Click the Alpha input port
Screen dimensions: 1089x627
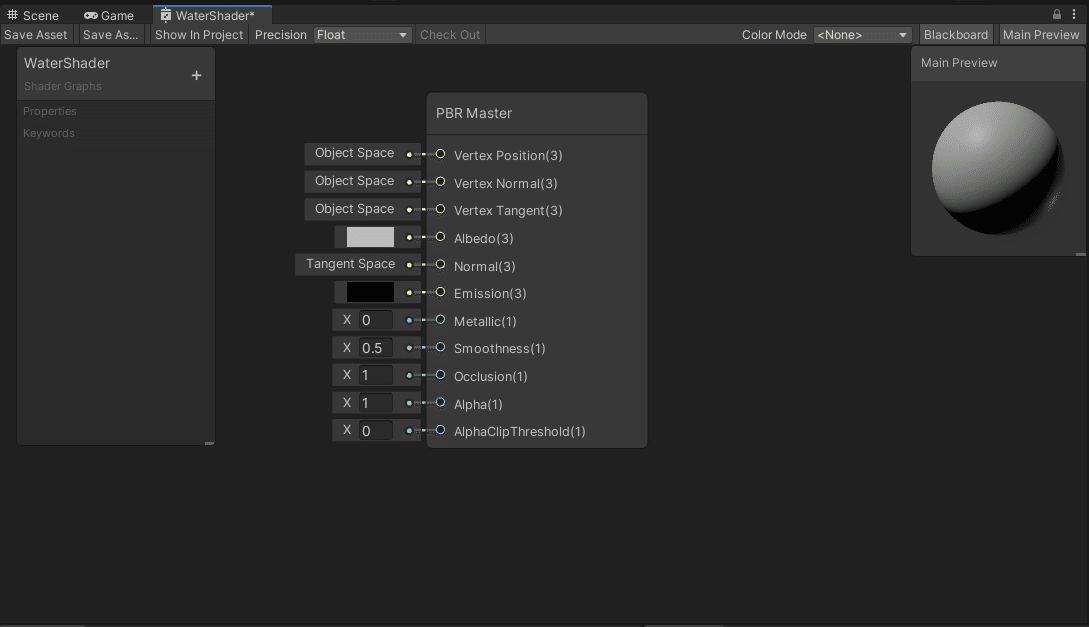point(440,403)
